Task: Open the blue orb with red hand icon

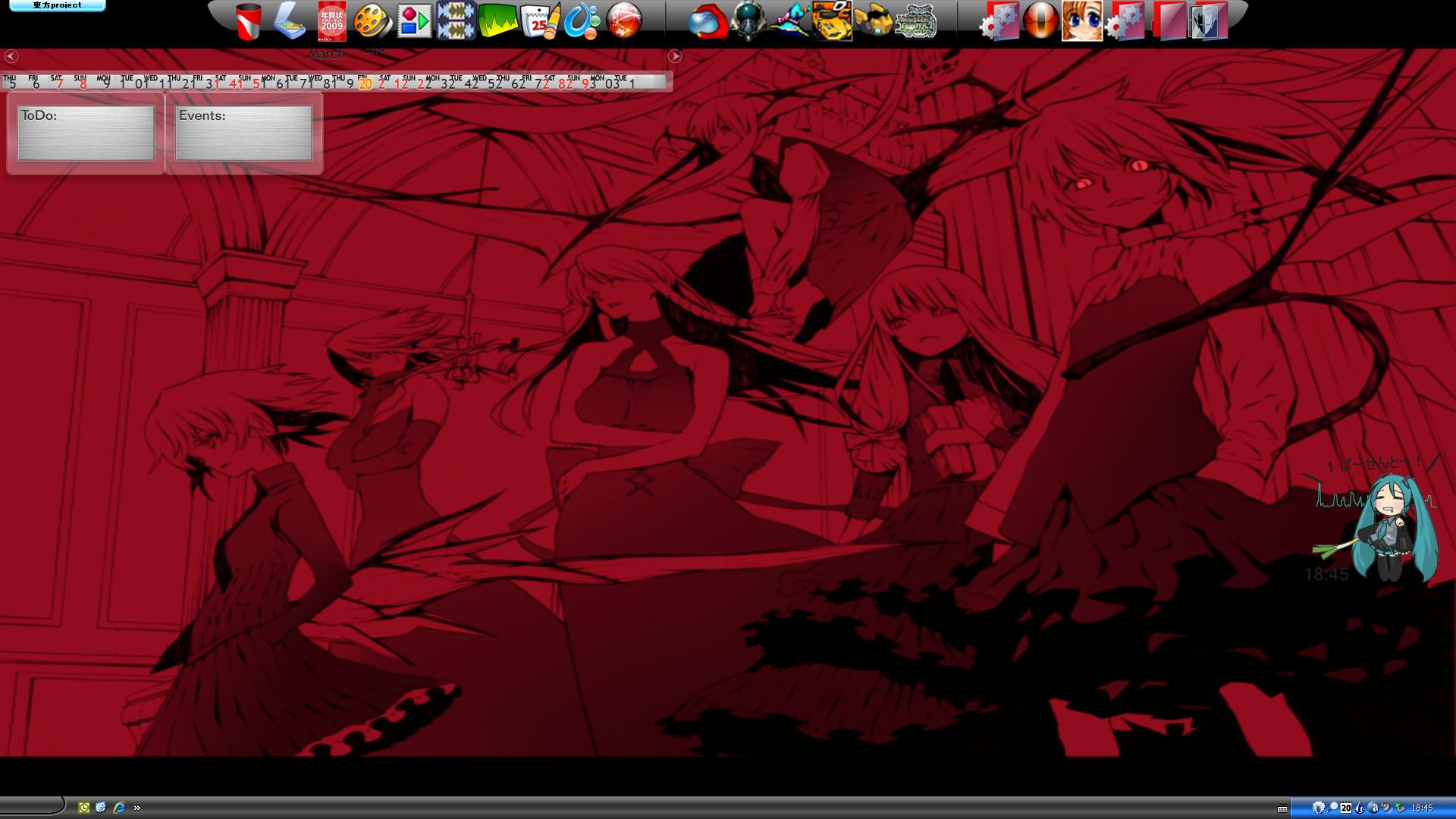Action: [x=708, y=21]
